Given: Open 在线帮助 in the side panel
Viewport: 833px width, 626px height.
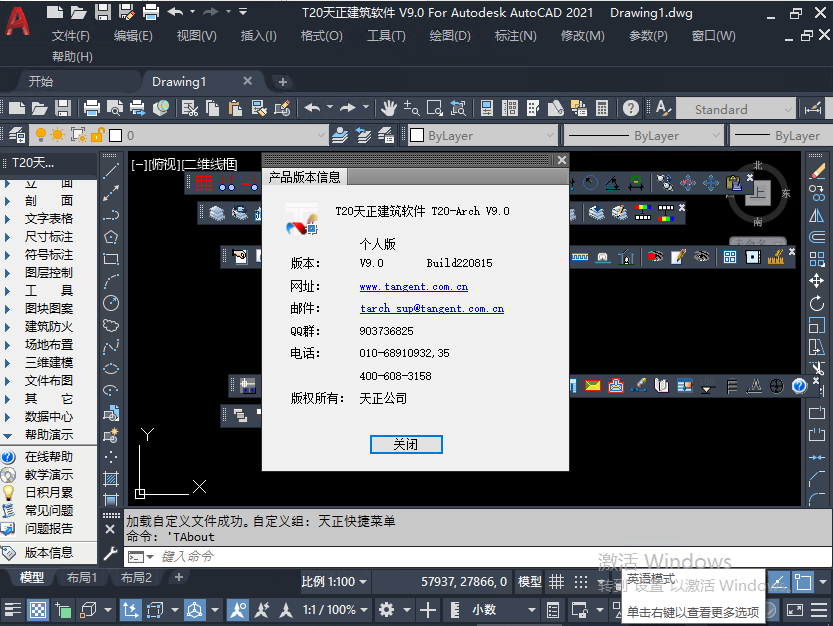Looking at the screenshot, I should [x=48, y=456].
